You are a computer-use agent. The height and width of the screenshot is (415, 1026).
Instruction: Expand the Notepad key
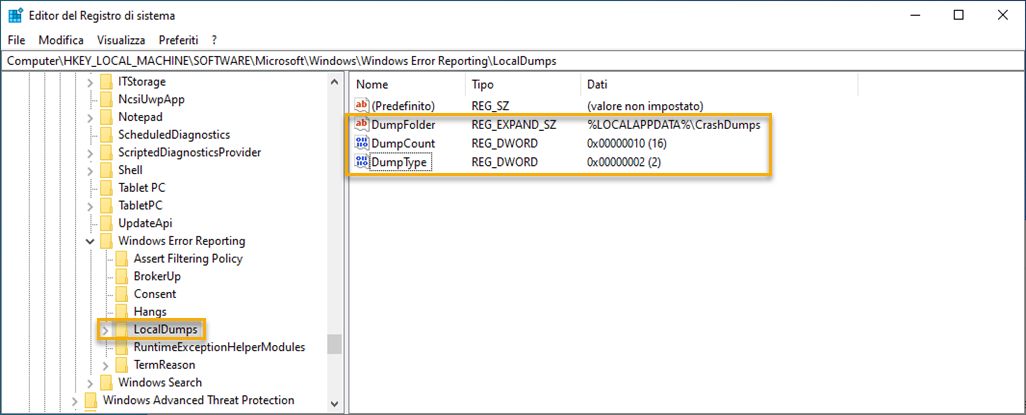coord(90,118)
